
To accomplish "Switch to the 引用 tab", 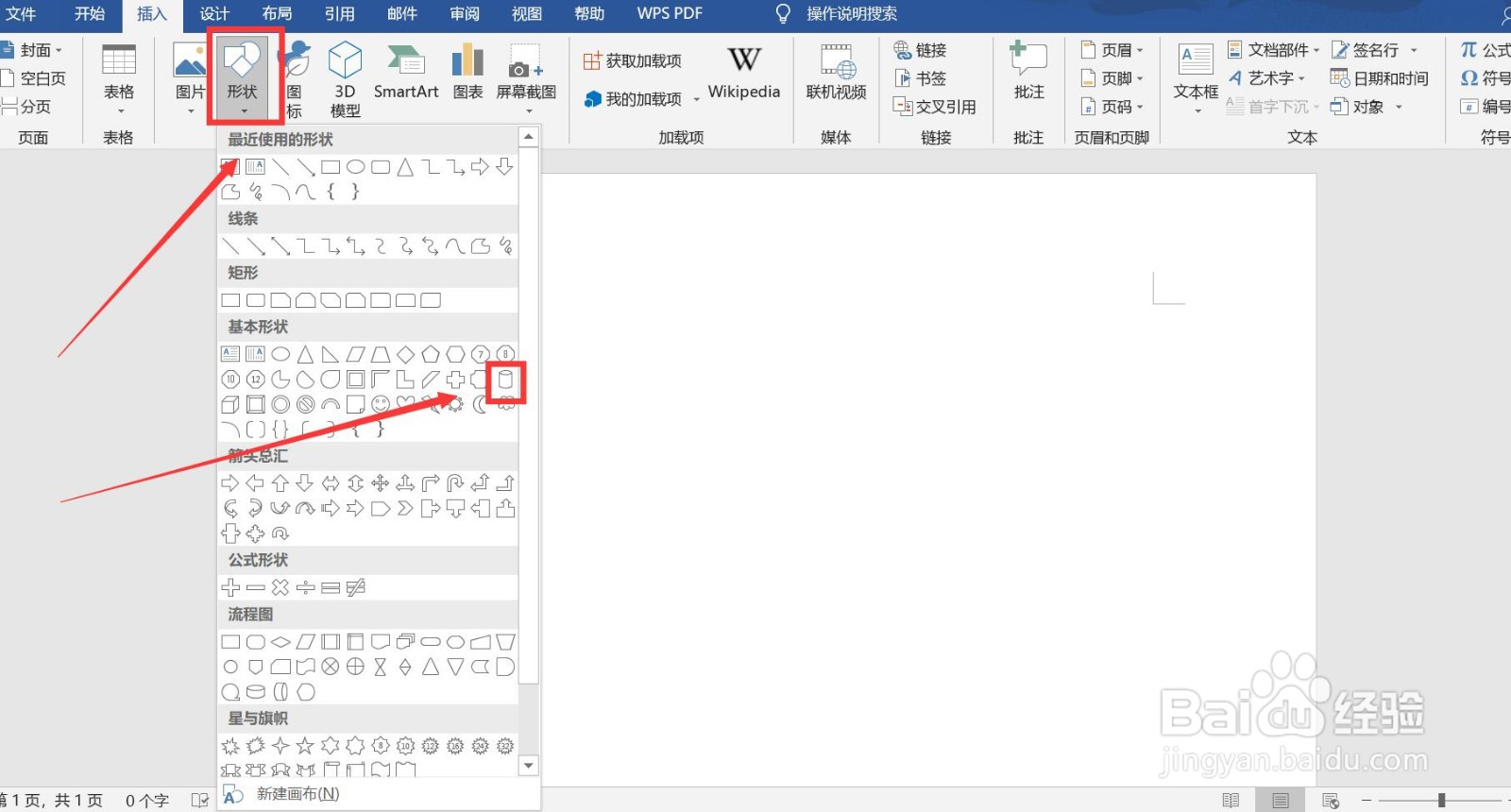I will (x=339, y=14).
